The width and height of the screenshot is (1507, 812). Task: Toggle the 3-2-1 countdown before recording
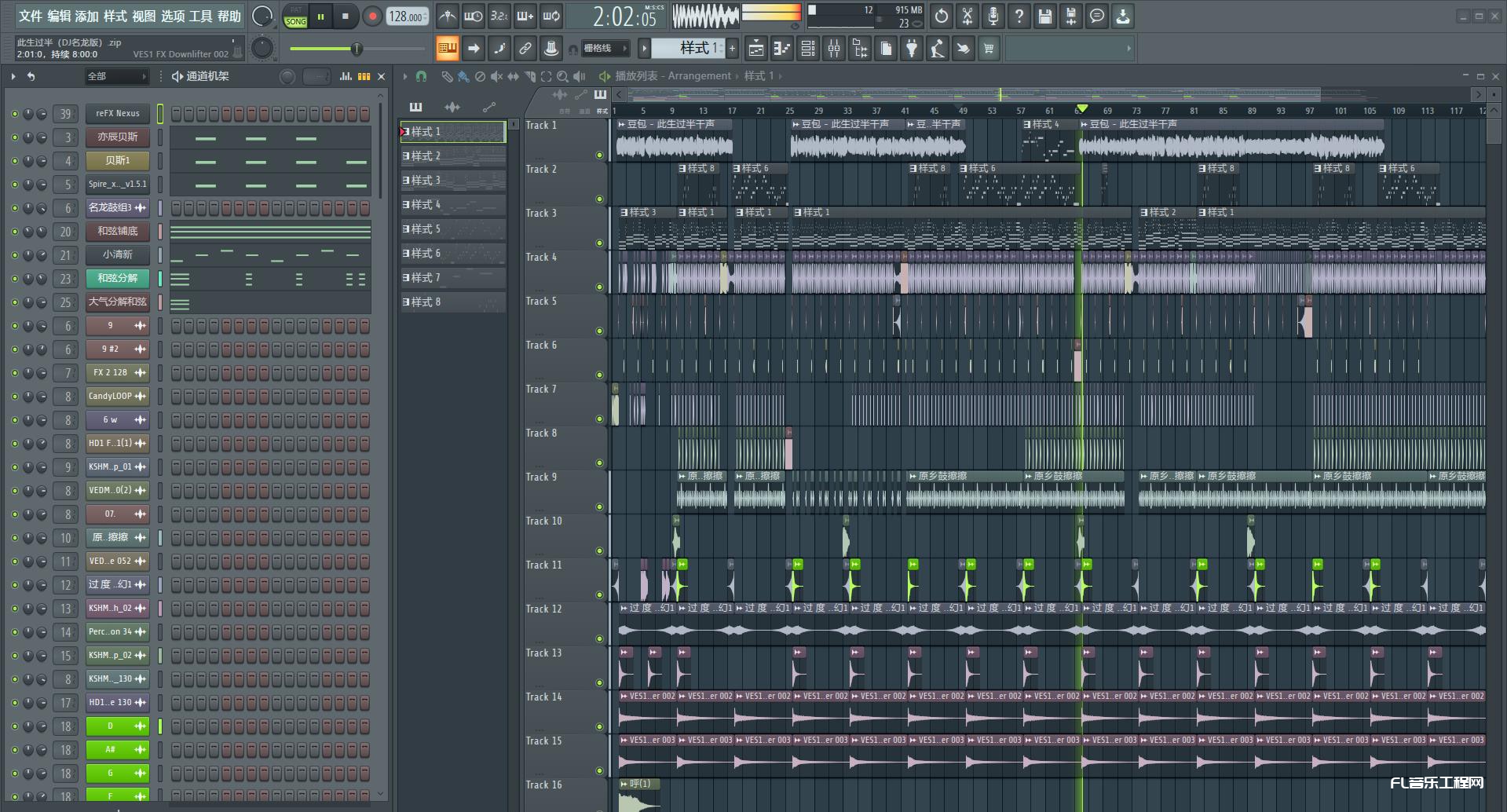point(499,16)
